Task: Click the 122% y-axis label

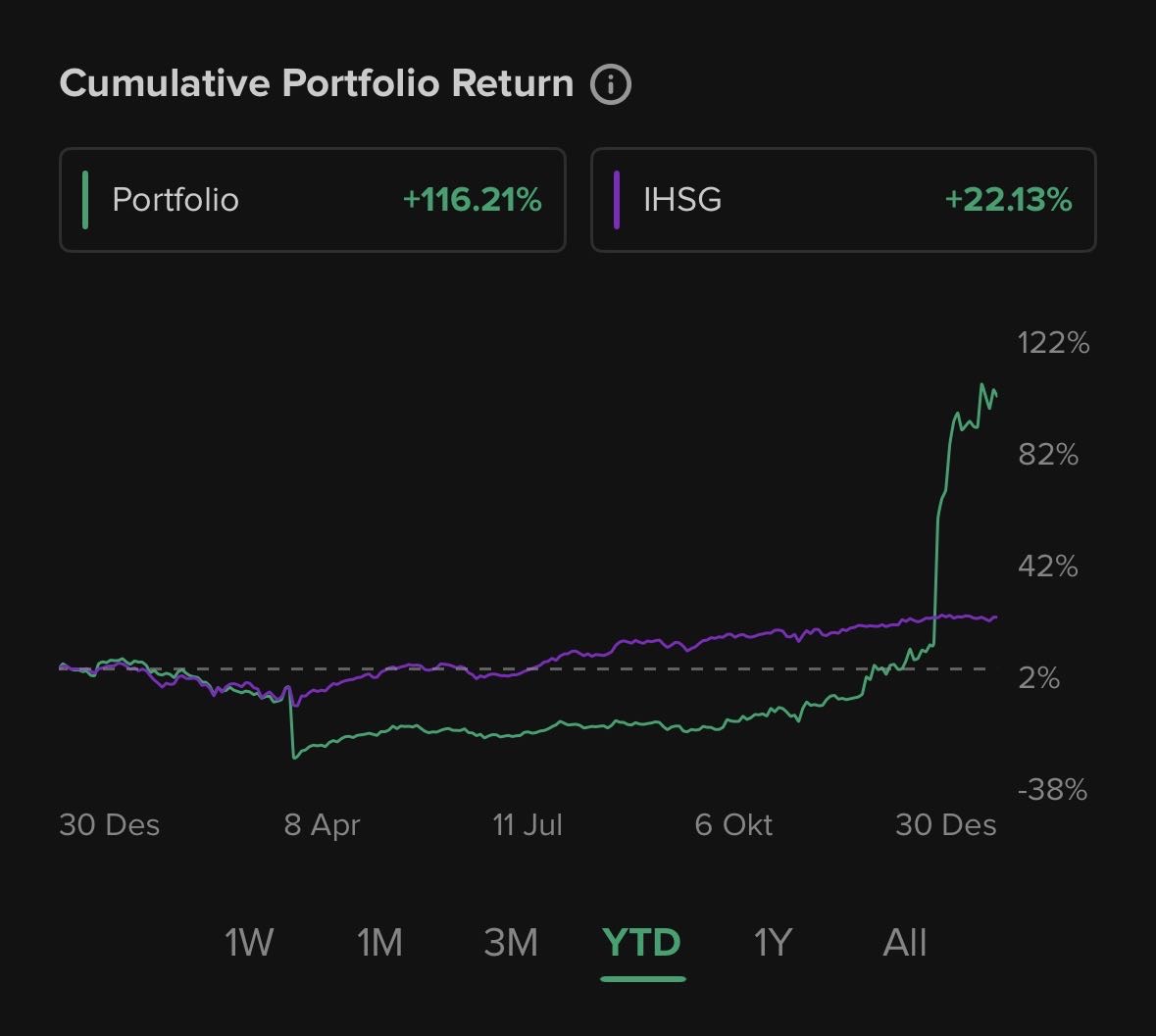Action: pyautogui.click(x=1053, y=343)
